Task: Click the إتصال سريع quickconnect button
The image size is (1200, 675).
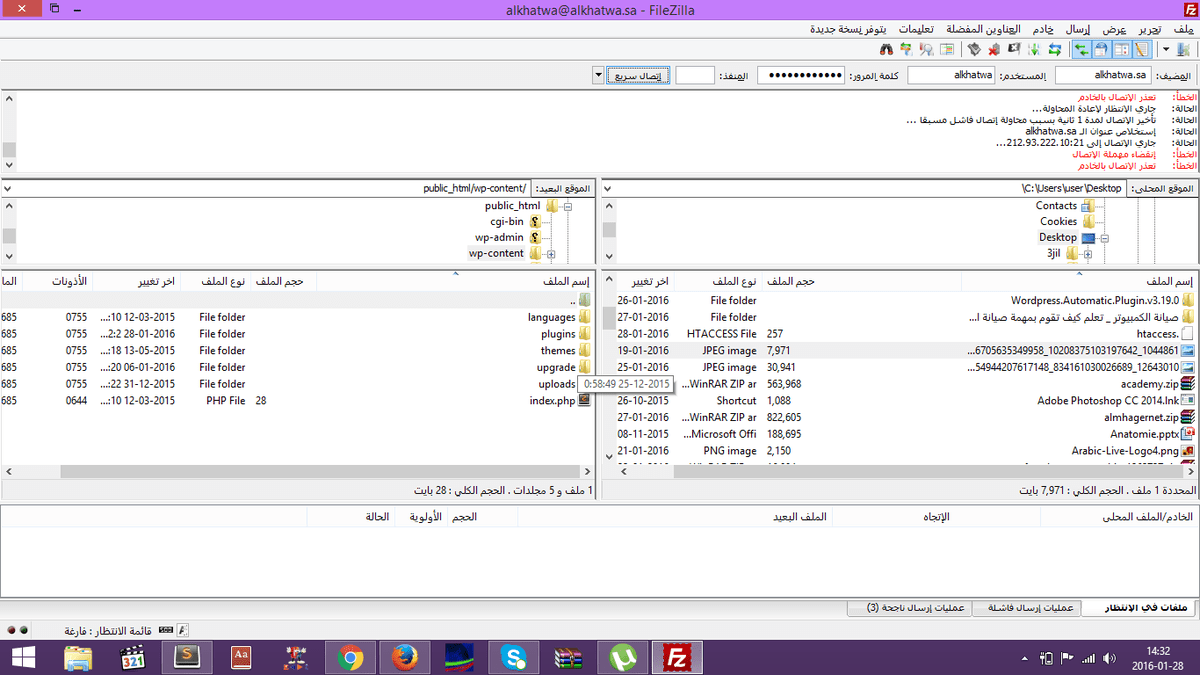Action: [x=639, y=75]
